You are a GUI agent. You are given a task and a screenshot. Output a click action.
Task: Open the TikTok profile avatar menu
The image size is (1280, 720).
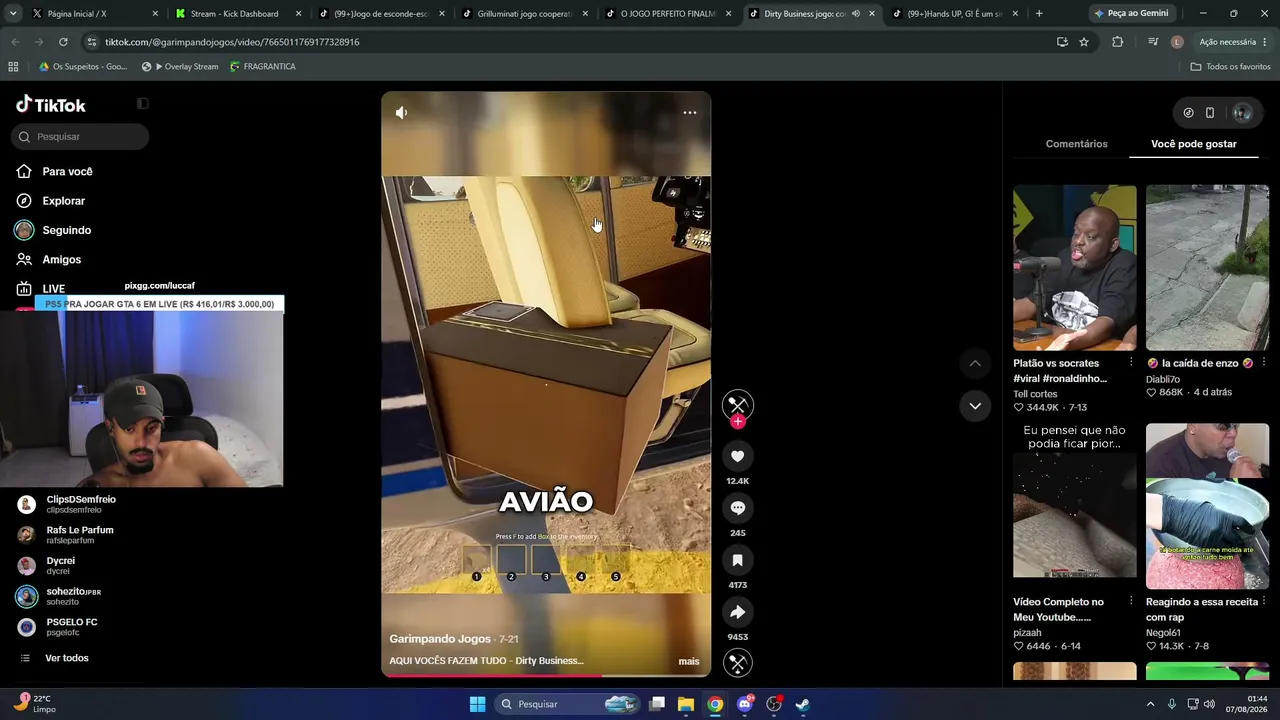click(x=1242, y=113)
